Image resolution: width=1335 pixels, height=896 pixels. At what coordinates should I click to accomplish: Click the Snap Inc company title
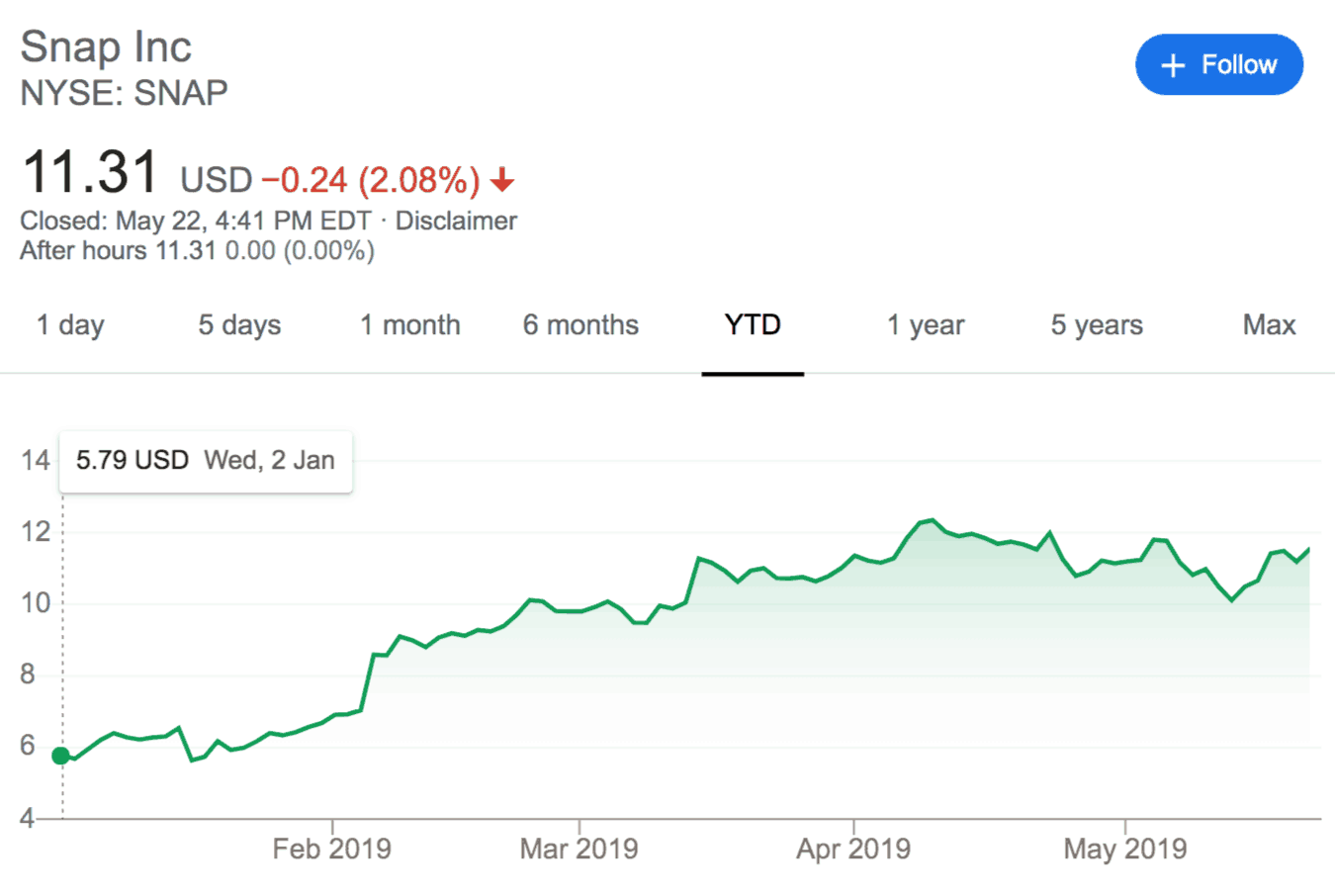click(106, 45)
